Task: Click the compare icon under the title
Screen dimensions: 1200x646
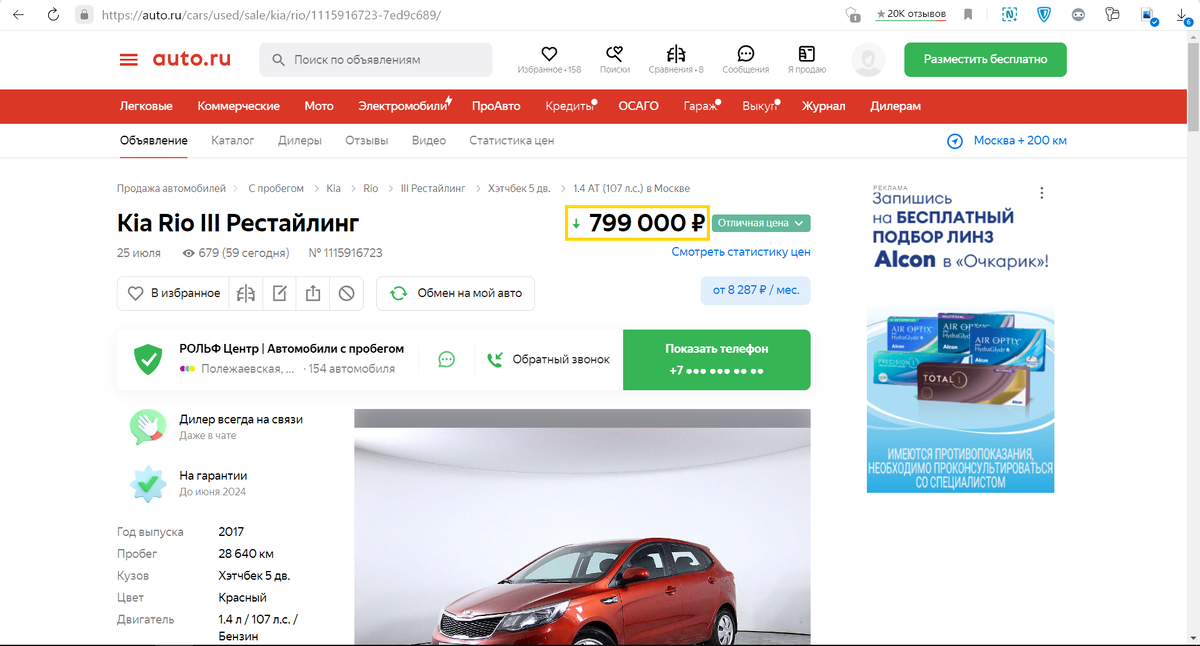Action: pos(246,293)
